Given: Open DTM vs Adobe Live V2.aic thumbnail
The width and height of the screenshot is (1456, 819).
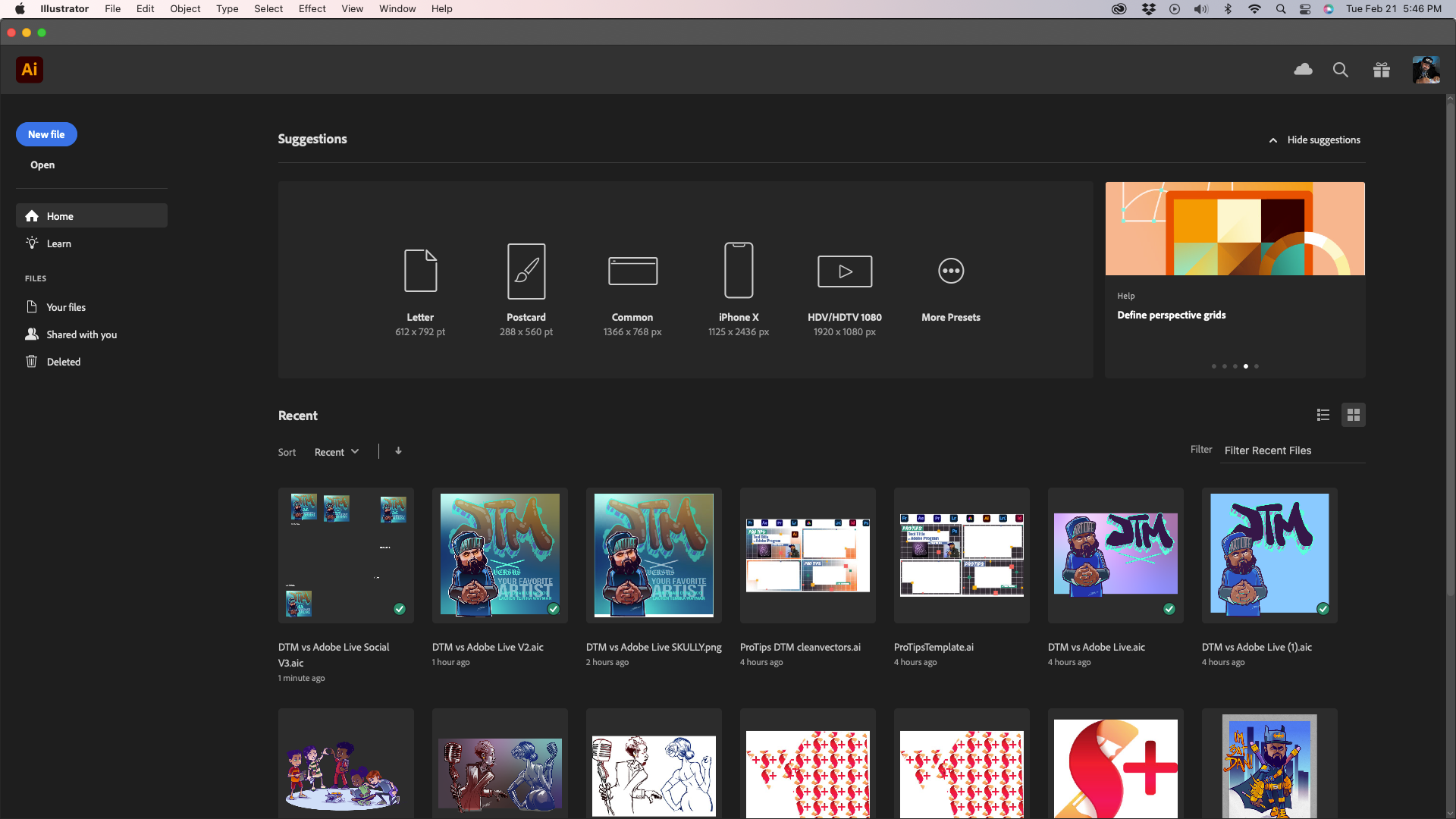Looking at the screenshot, I should (x=500, y=555).
